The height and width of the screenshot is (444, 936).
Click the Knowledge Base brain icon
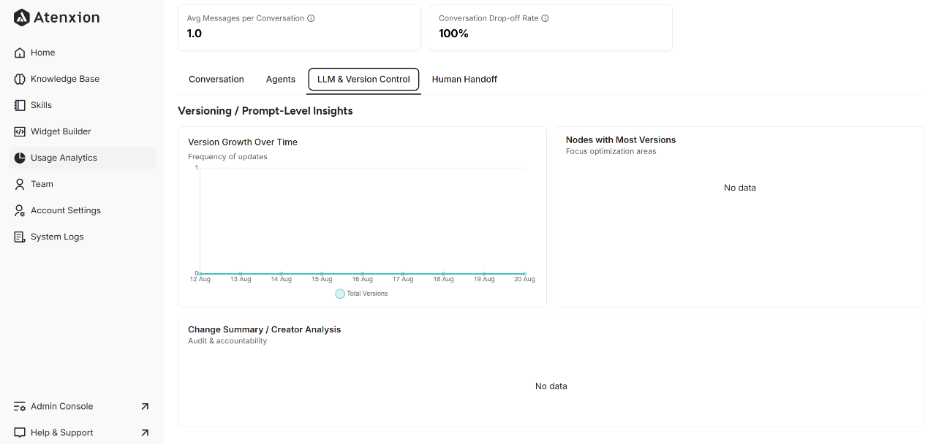[20, 79]
